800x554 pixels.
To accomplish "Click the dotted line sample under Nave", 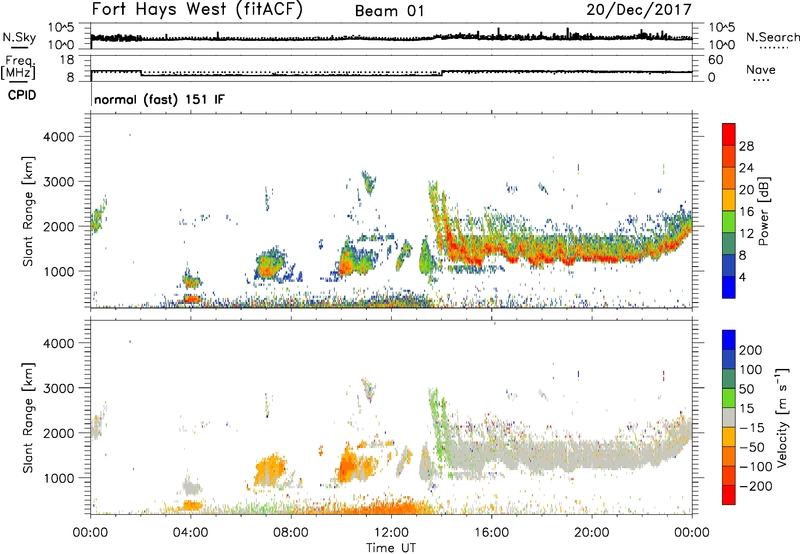I will pos(762,80).
